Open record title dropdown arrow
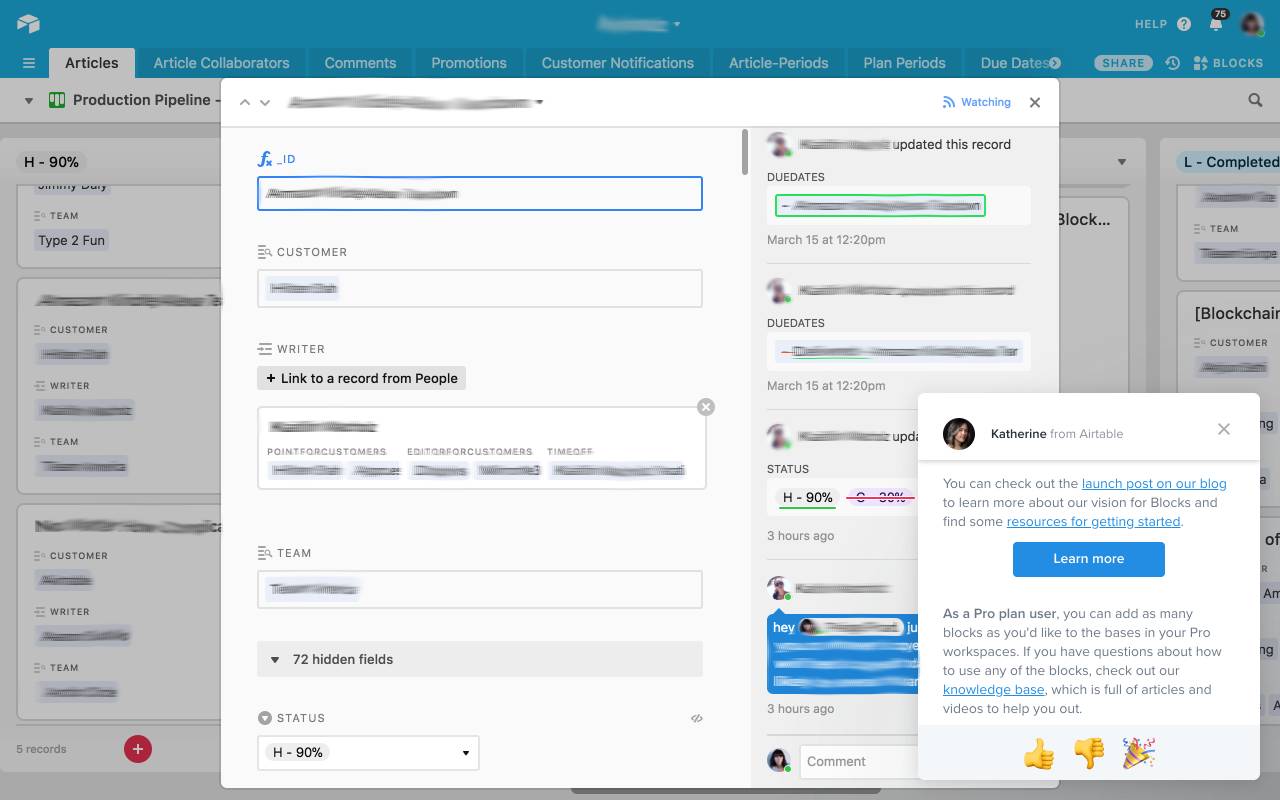Image resolution: width=1280 pixels, height=800 pixels. (540, 102)
